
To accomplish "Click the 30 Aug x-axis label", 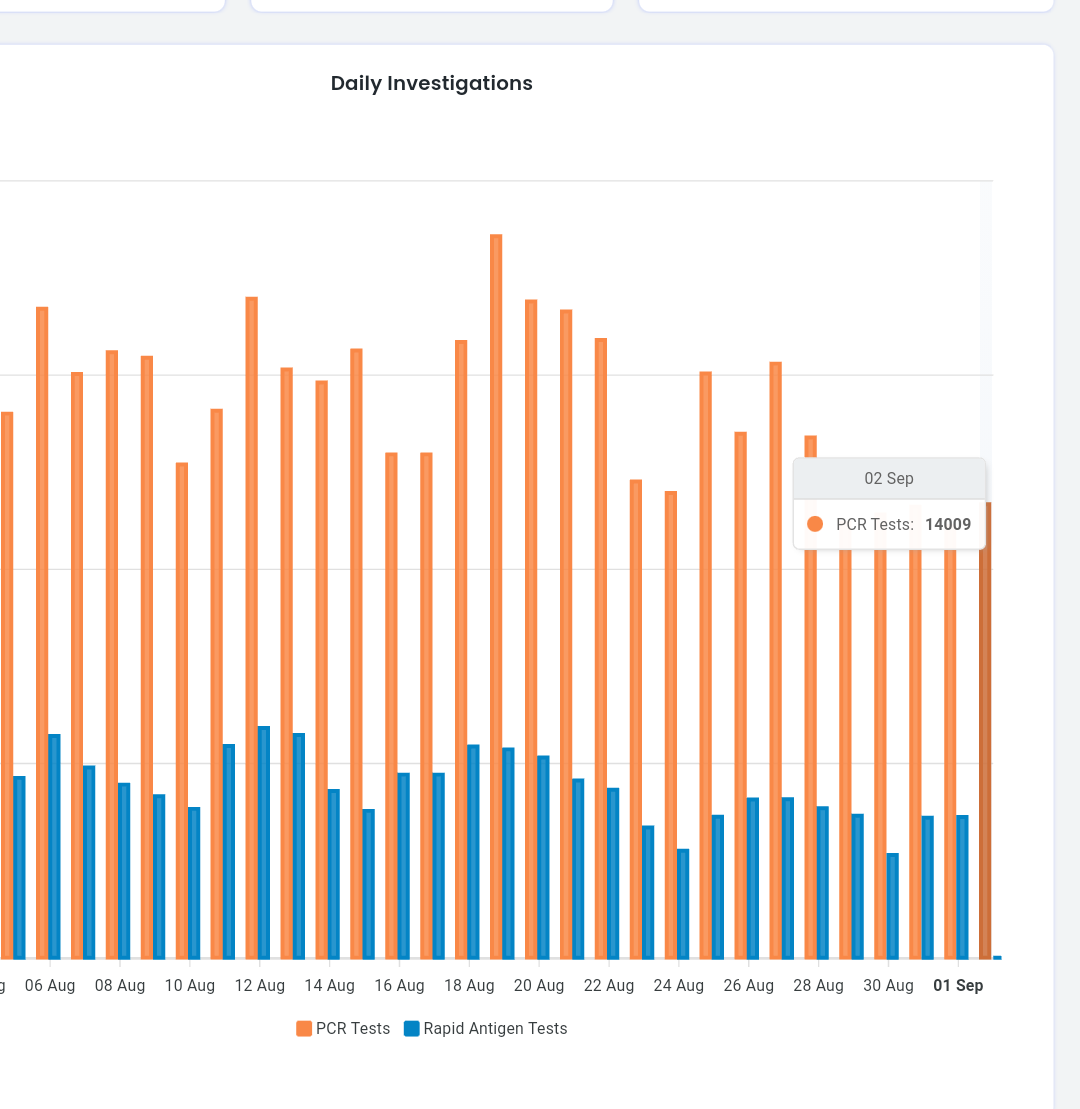I will click(x=888, y=985).
